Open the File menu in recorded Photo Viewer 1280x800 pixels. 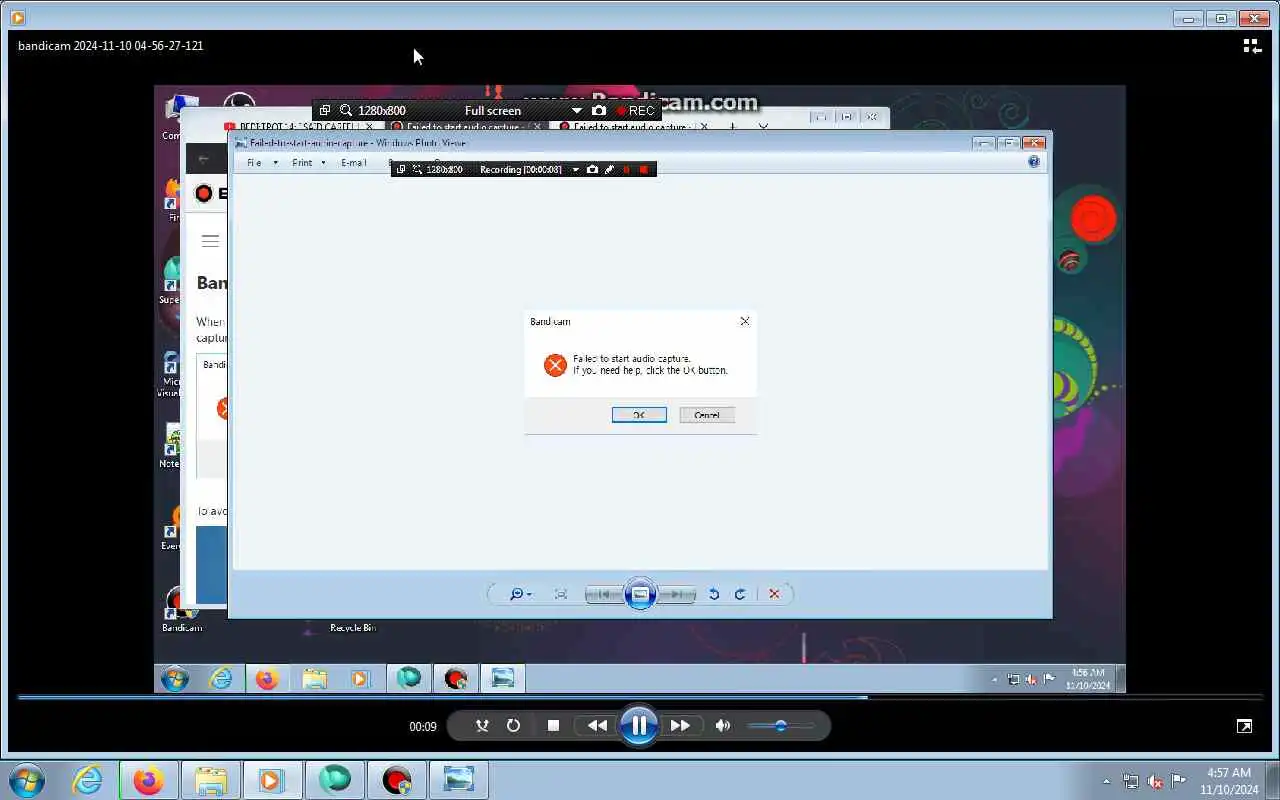point(255,162)
